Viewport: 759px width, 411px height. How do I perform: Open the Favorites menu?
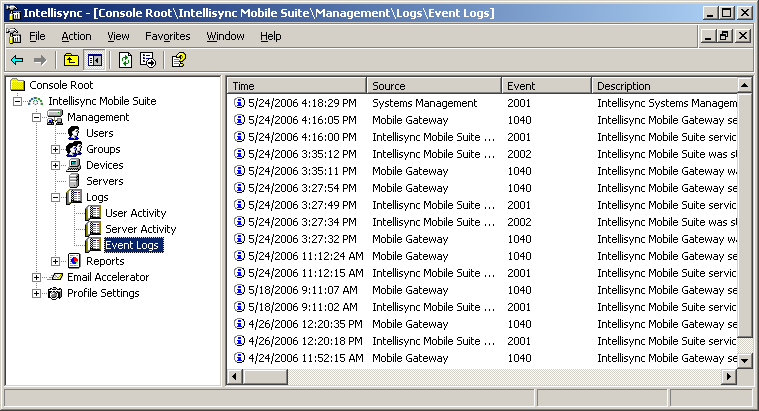pyautogui.click(x=167, y=36)
